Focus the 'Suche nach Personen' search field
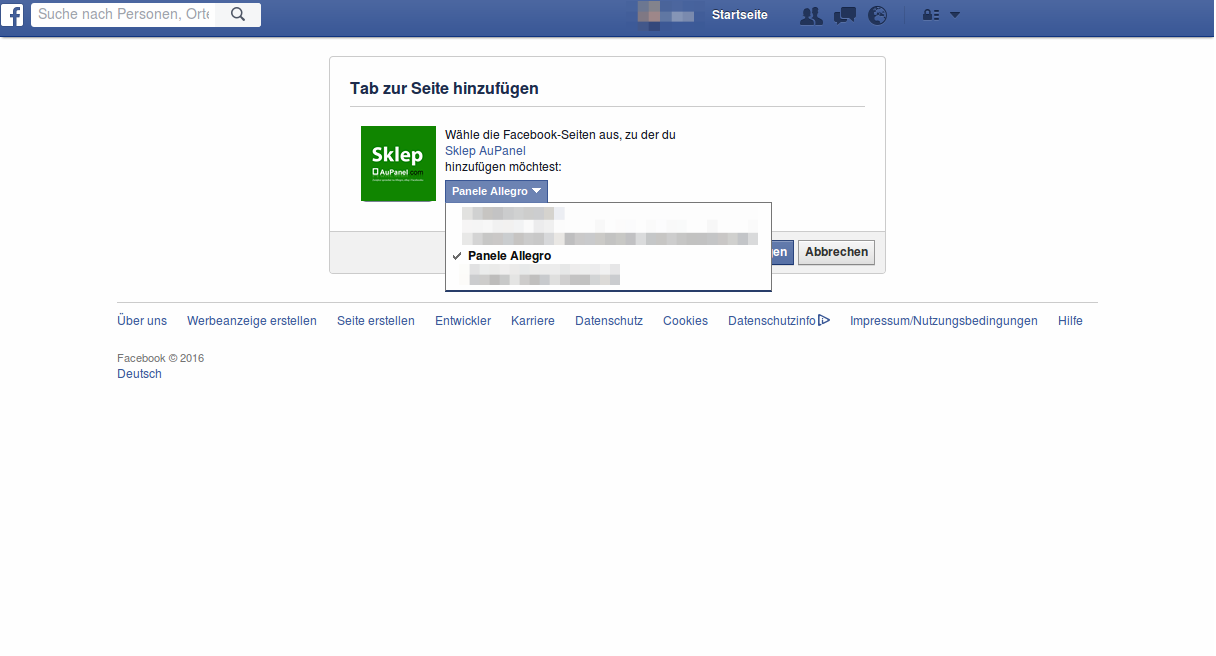The width and height of the screenshot is (1216, 656). pyautogui.click(x=124, y=14)
